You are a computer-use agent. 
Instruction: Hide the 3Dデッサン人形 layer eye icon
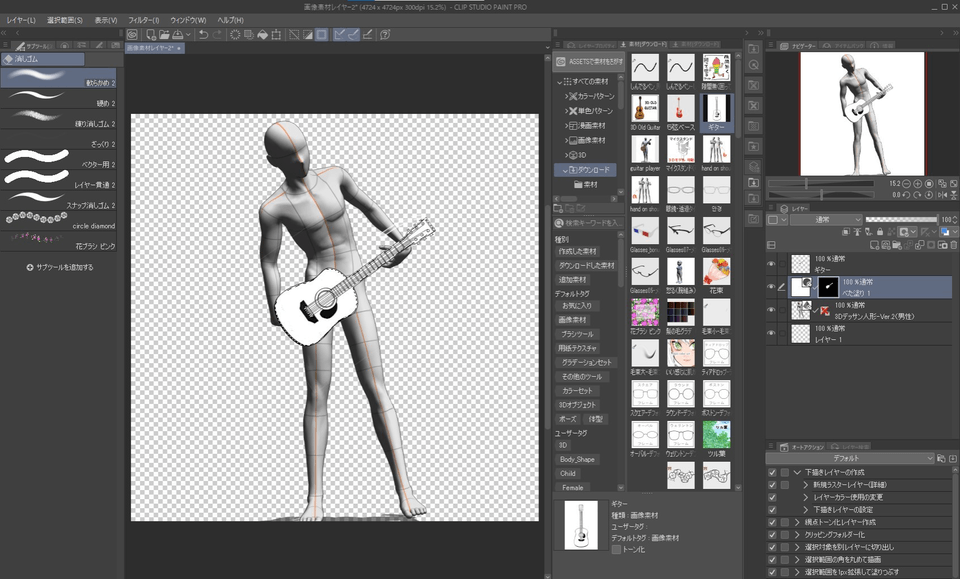point(771,310)
